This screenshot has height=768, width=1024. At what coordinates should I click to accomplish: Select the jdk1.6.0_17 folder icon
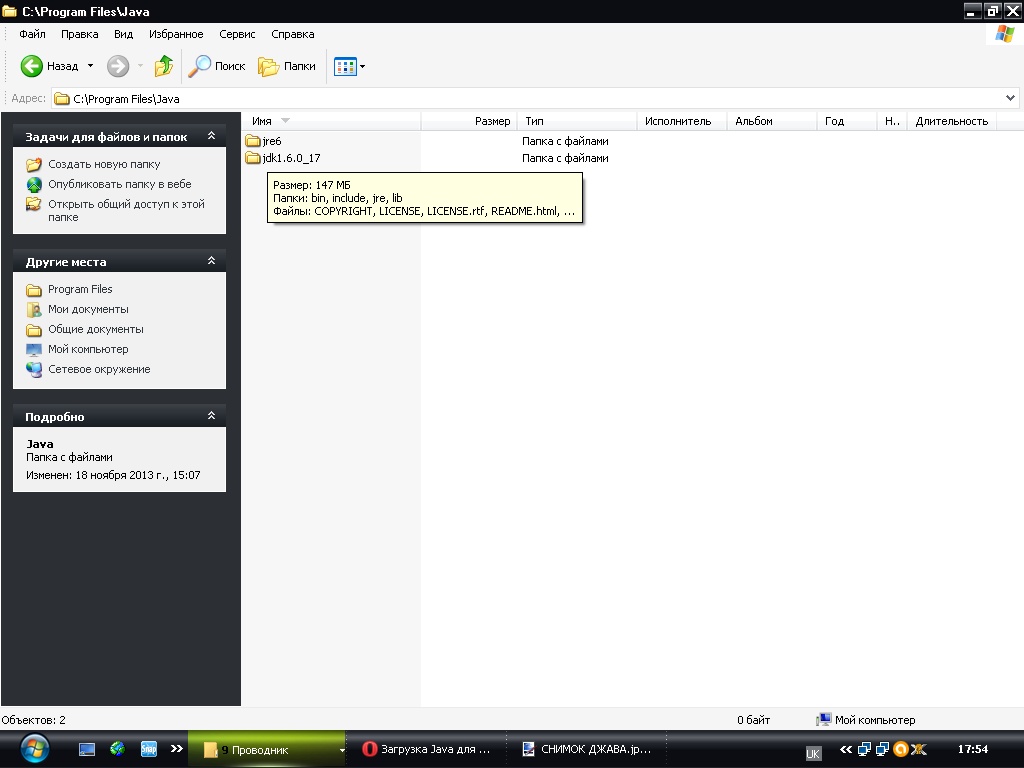pos(253,157)
